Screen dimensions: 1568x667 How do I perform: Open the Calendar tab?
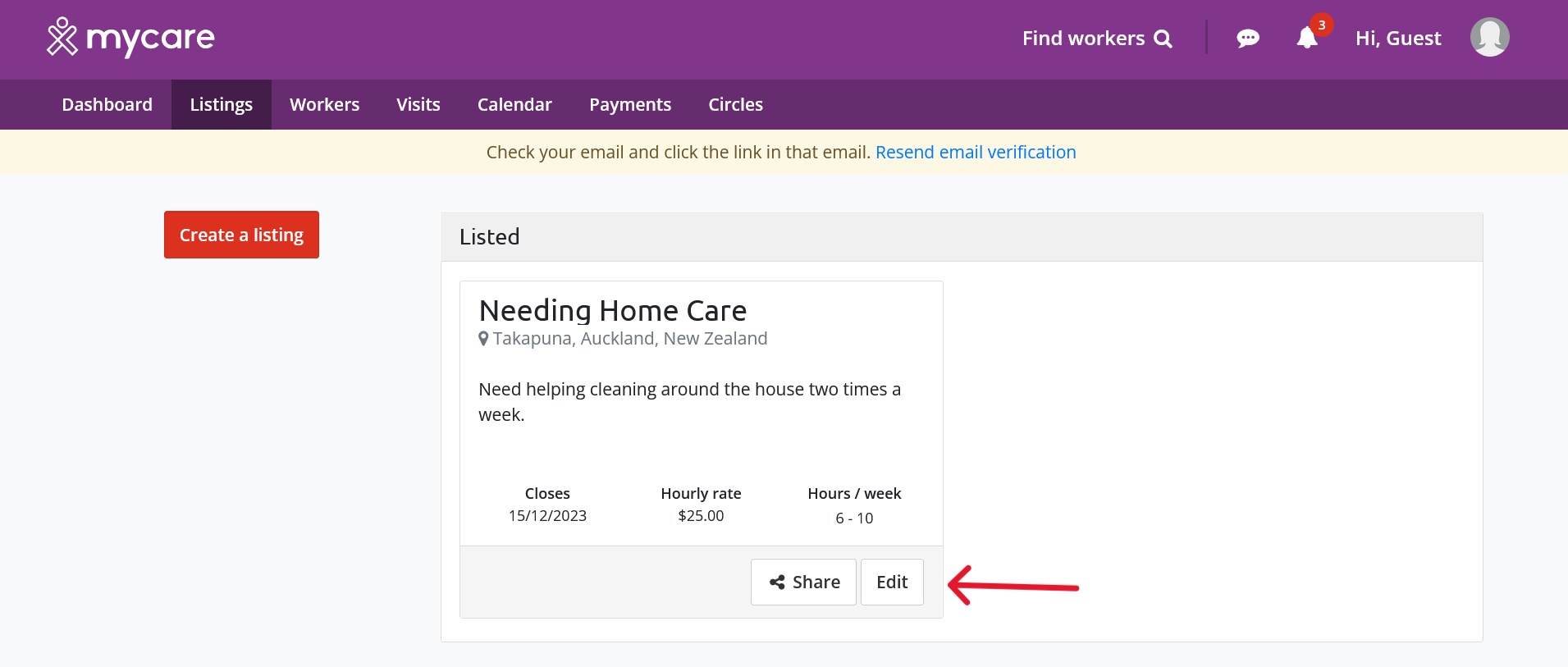coord(514,104)
